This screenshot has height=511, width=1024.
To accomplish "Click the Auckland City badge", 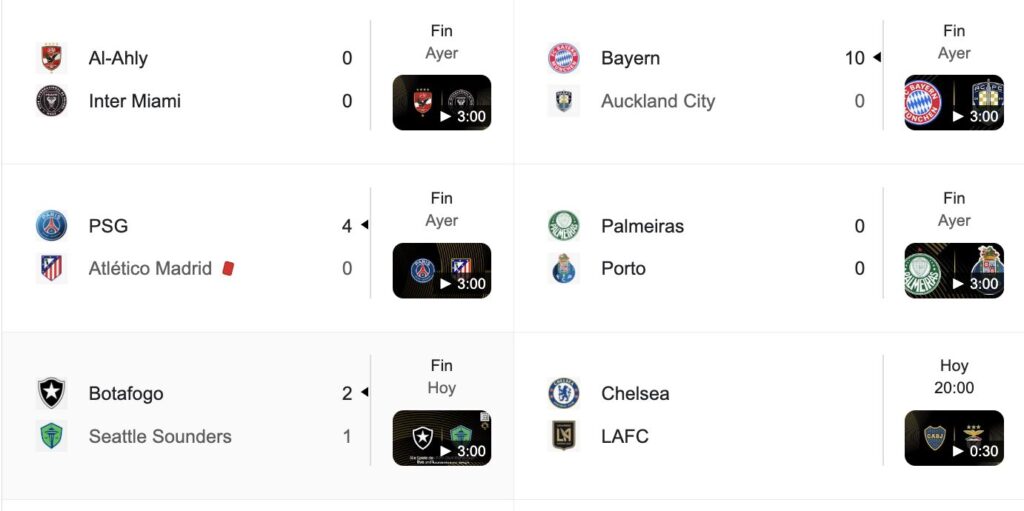I will tap(564, 101).
